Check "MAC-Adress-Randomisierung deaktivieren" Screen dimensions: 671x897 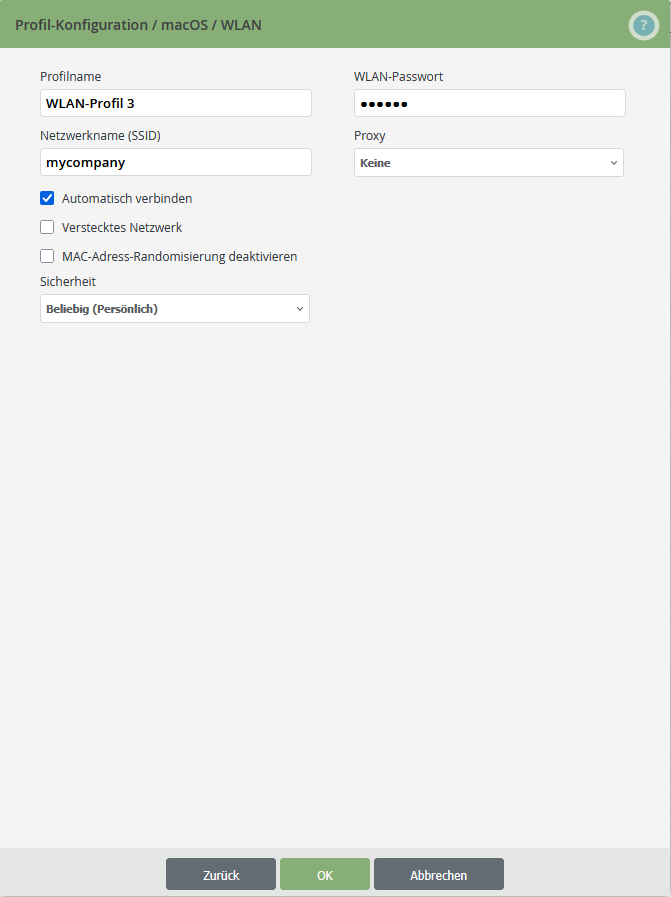coord(47,256)
